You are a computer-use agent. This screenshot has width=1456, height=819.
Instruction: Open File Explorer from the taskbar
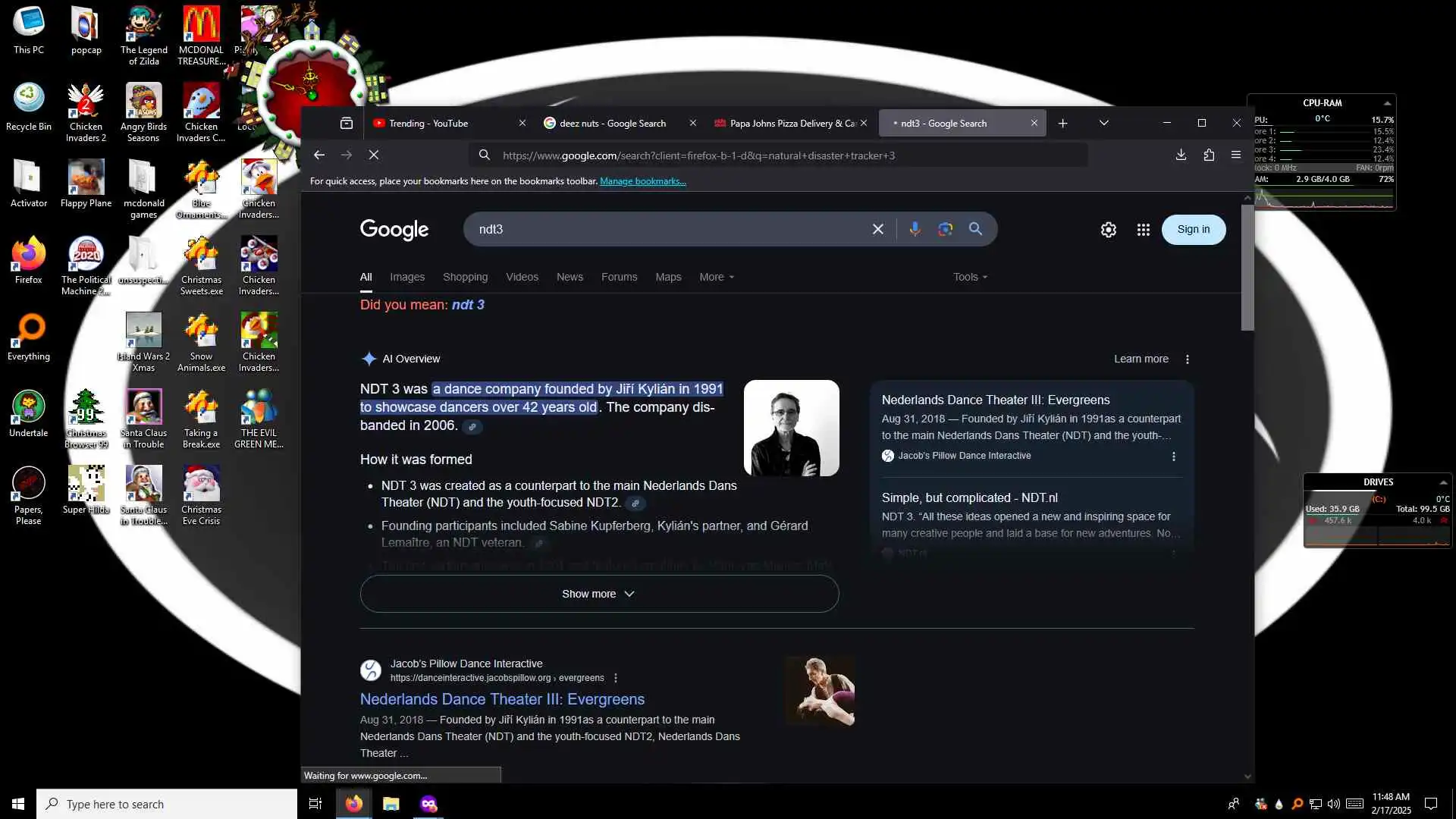[391, 804]
